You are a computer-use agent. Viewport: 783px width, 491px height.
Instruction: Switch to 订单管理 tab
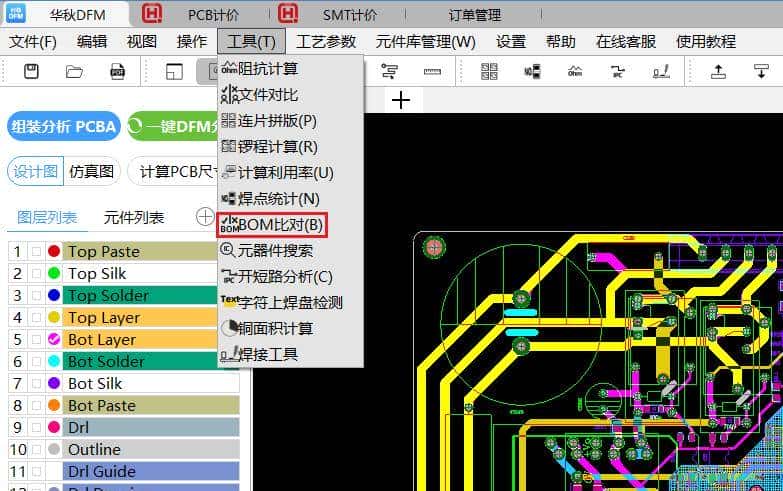tap(474, 15)
